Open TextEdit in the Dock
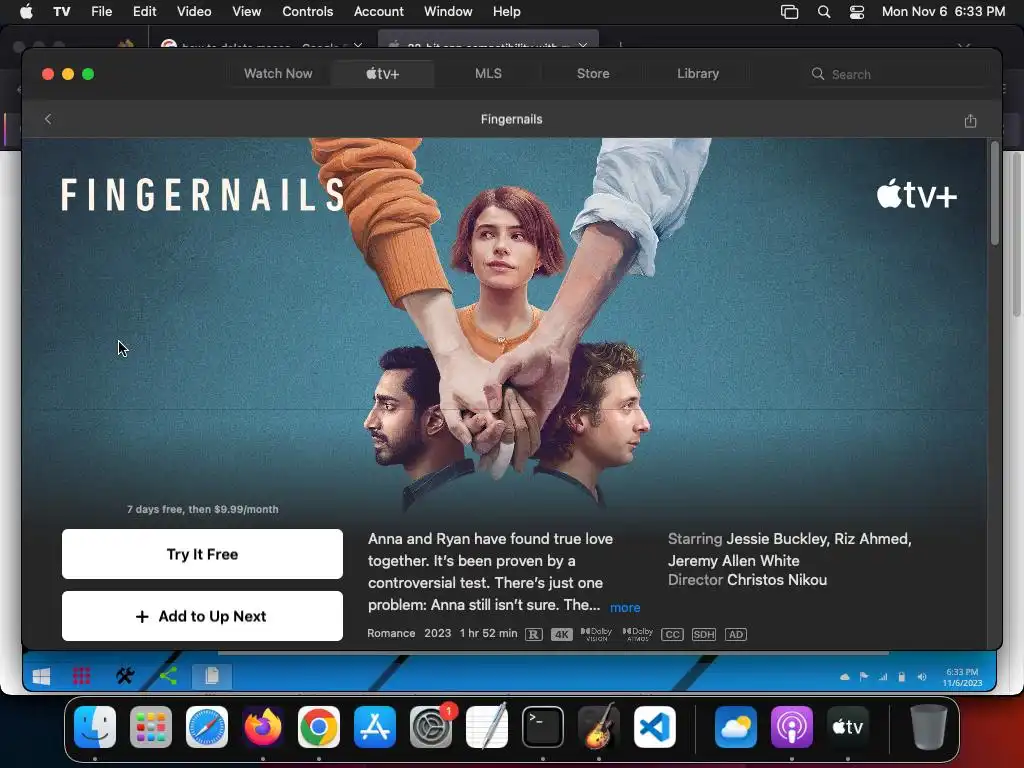This screenshot has height=768, width=1024. (487, 727)
